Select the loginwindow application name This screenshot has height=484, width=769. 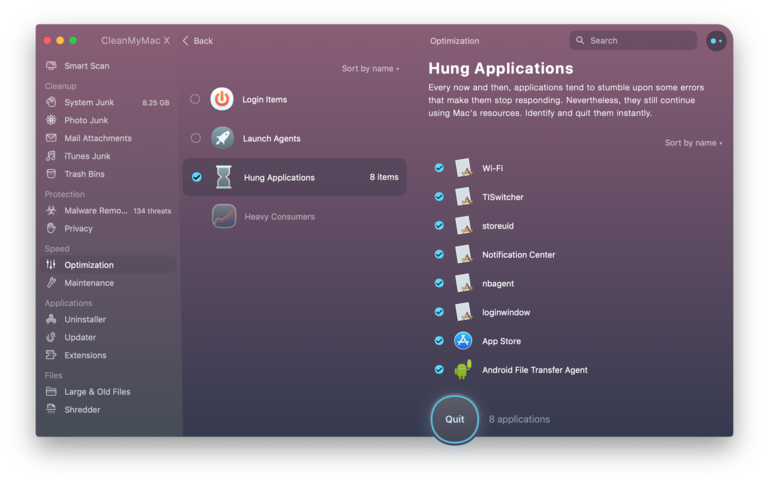(506, 312)
